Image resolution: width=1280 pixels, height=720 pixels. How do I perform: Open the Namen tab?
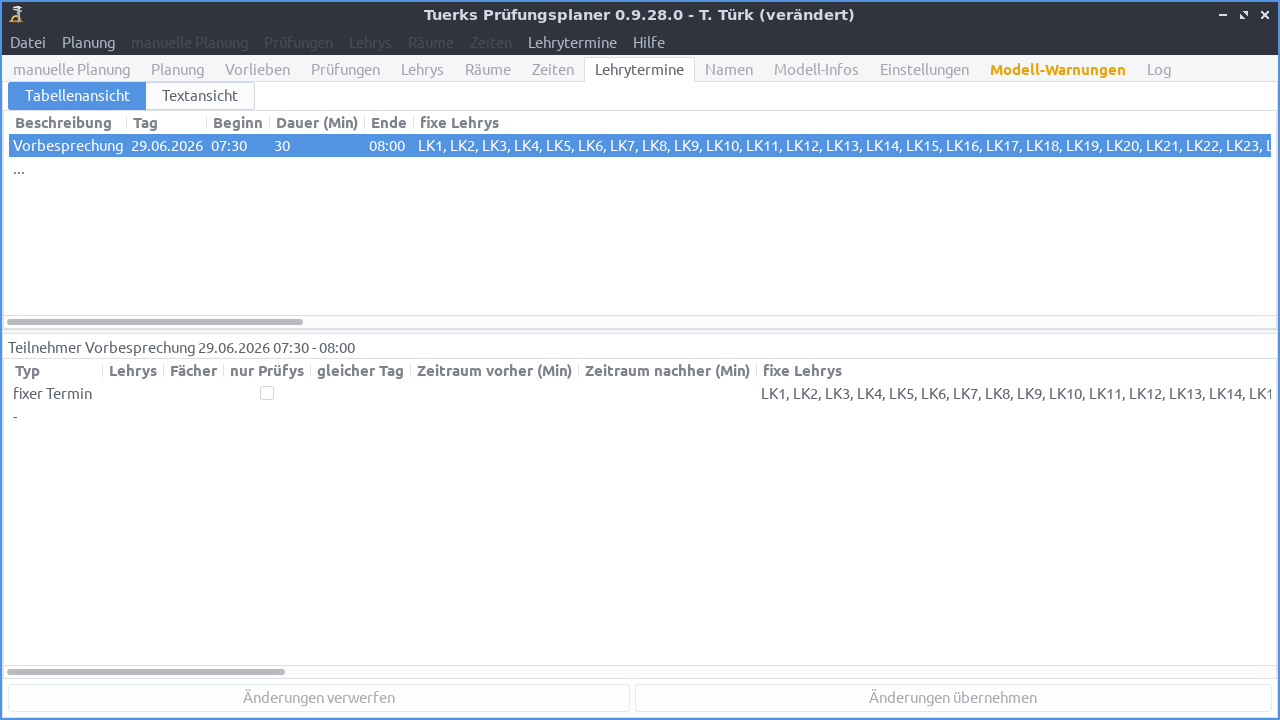tap(728, 69)
